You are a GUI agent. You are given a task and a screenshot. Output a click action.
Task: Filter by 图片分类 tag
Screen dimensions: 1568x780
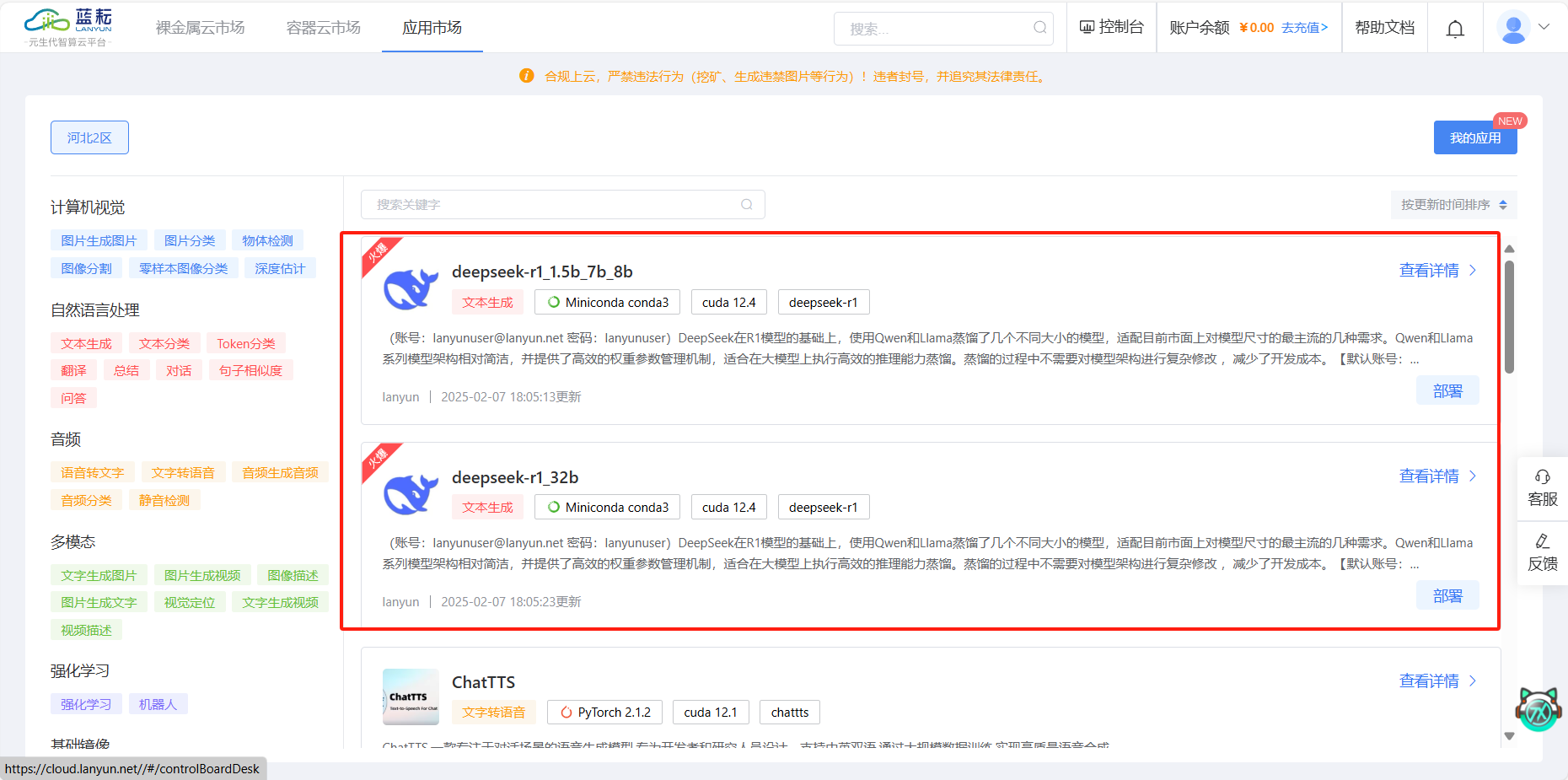190,241
